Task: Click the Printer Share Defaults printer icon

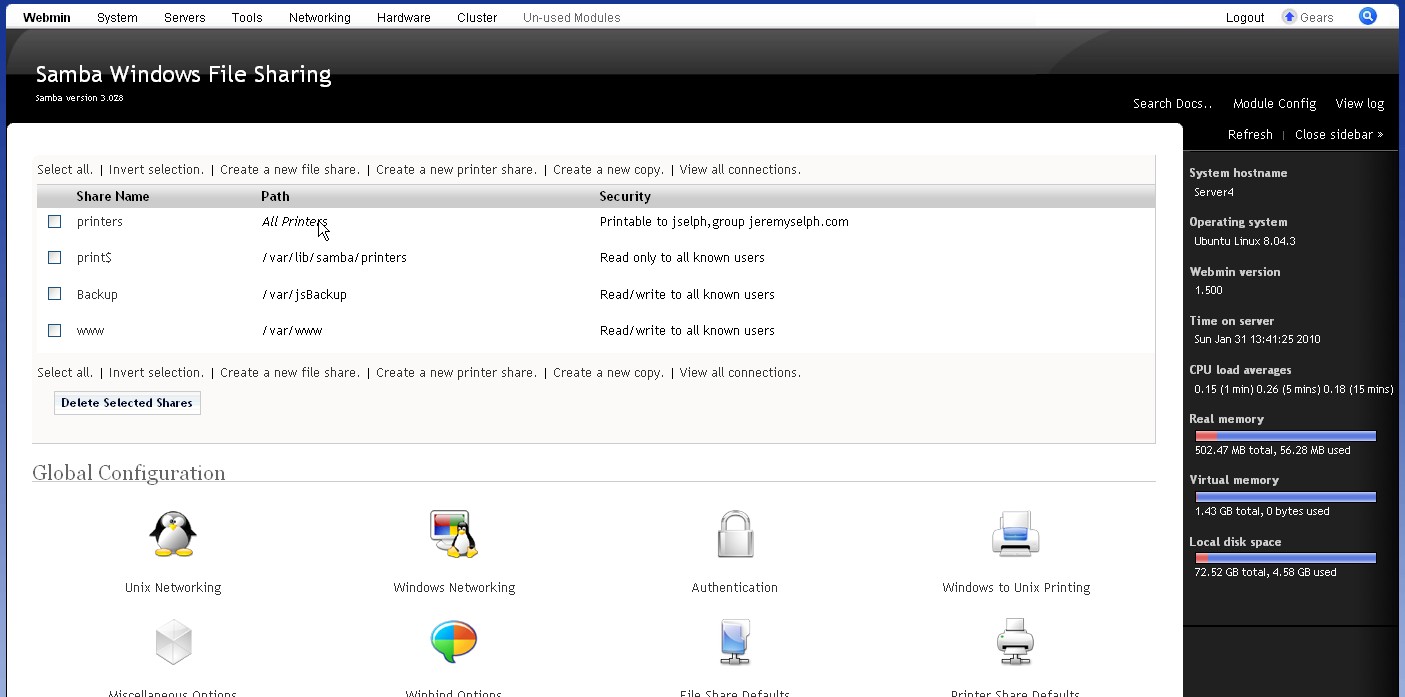Action: tap(1016, 642)
